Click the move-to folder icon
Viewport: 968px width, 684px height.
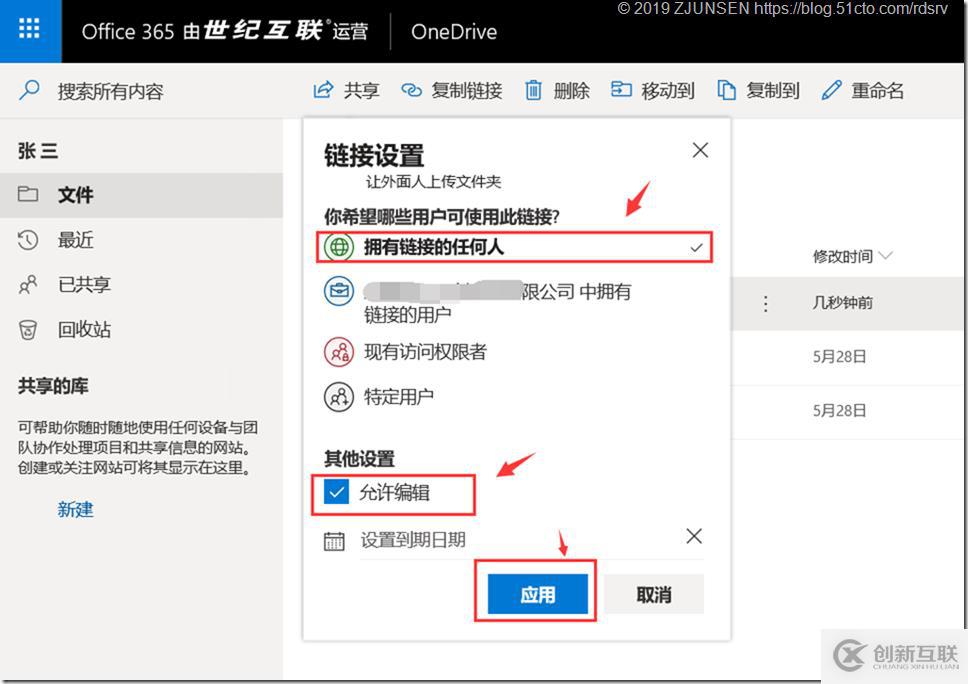[621, 90]
